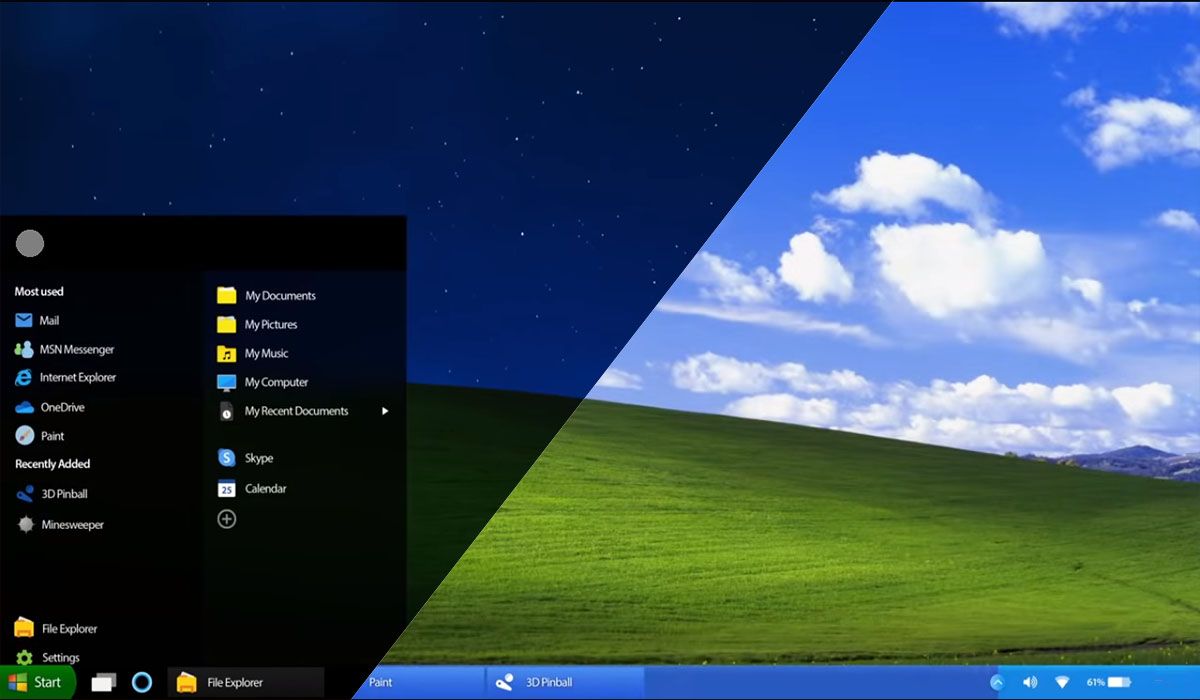Open My Computer from the Start menu
The image size is (1200, 700).
[x=263, y=383]
